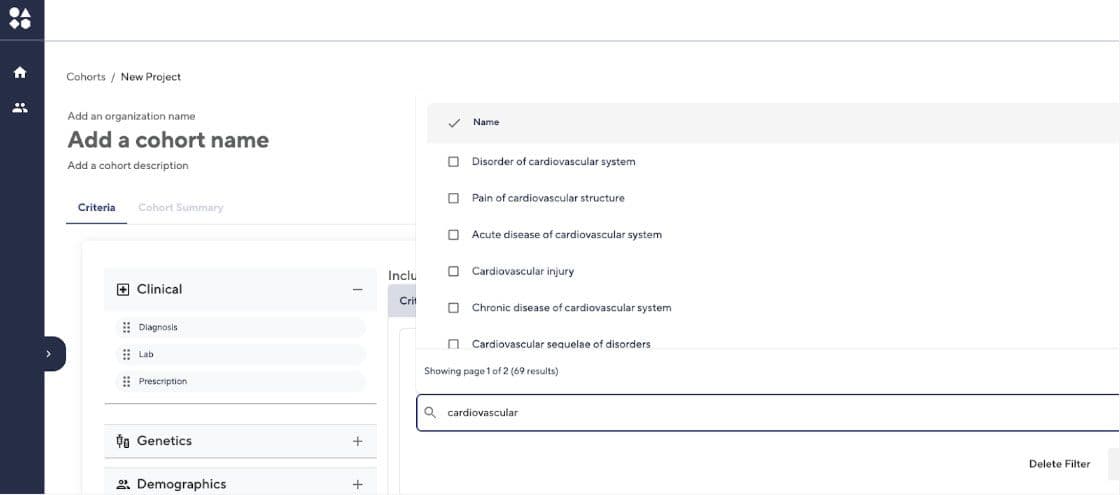Click the Genetics DNA icon
1120x495 pixels.
(x=123, y=441)
